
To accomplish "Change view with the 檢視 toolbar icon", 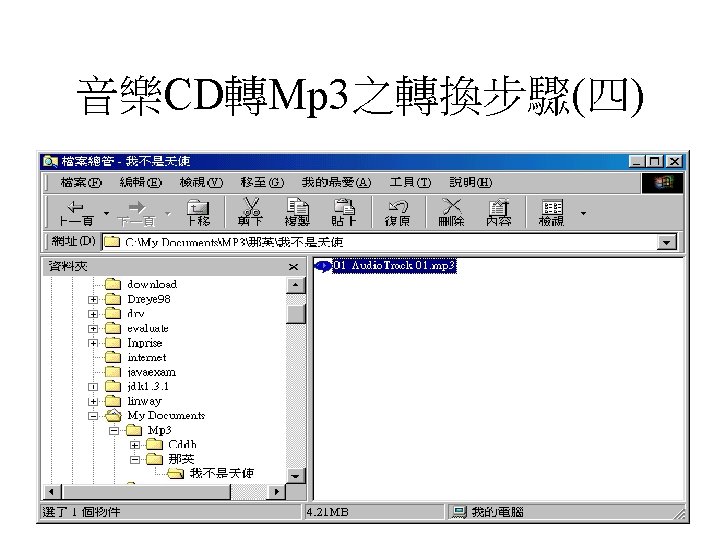I will (x=551, y=213).
